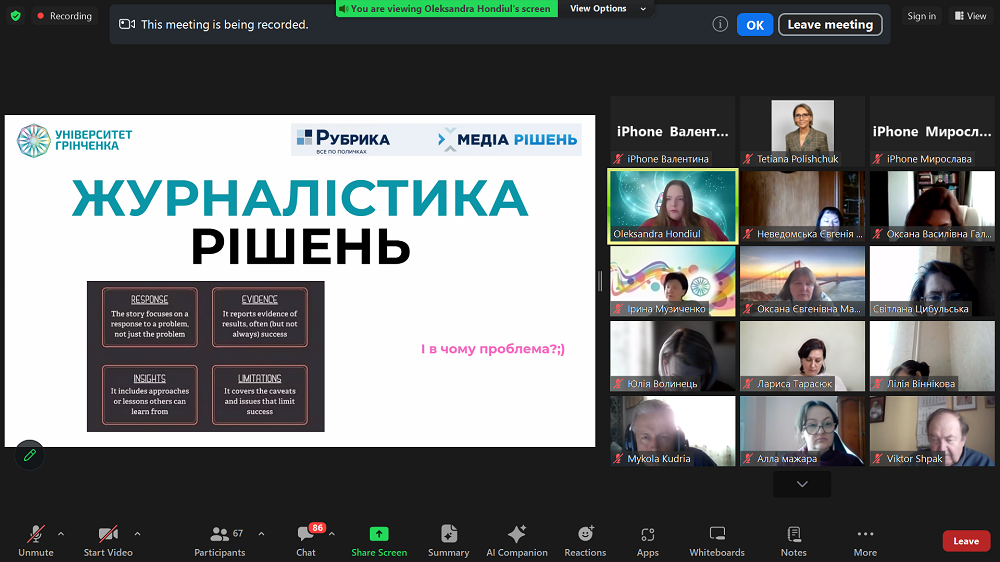This screenshot has width=1000, height=562.
Task: Toggle microphone with Unmute button
Action: [36, 535]
